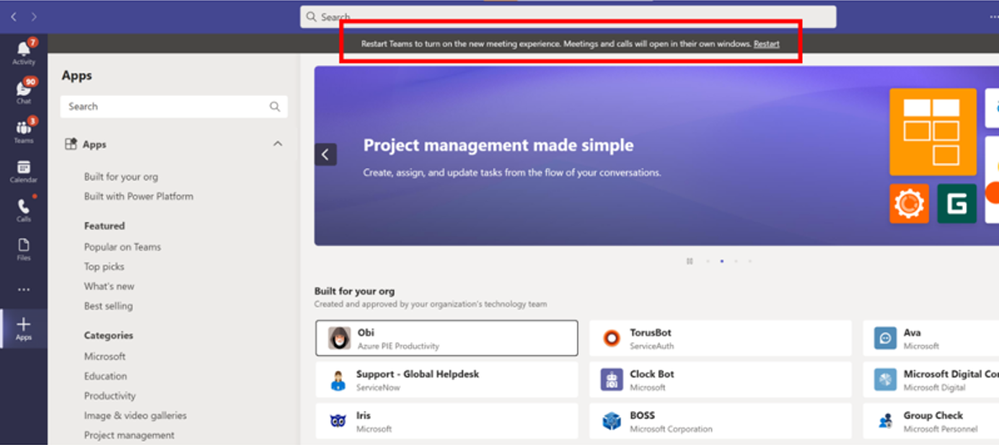Click the Support - Global Helpdesk icon
Image resolution: width=999 pixels, height=445 pixels.
click(x=338, y=380)
